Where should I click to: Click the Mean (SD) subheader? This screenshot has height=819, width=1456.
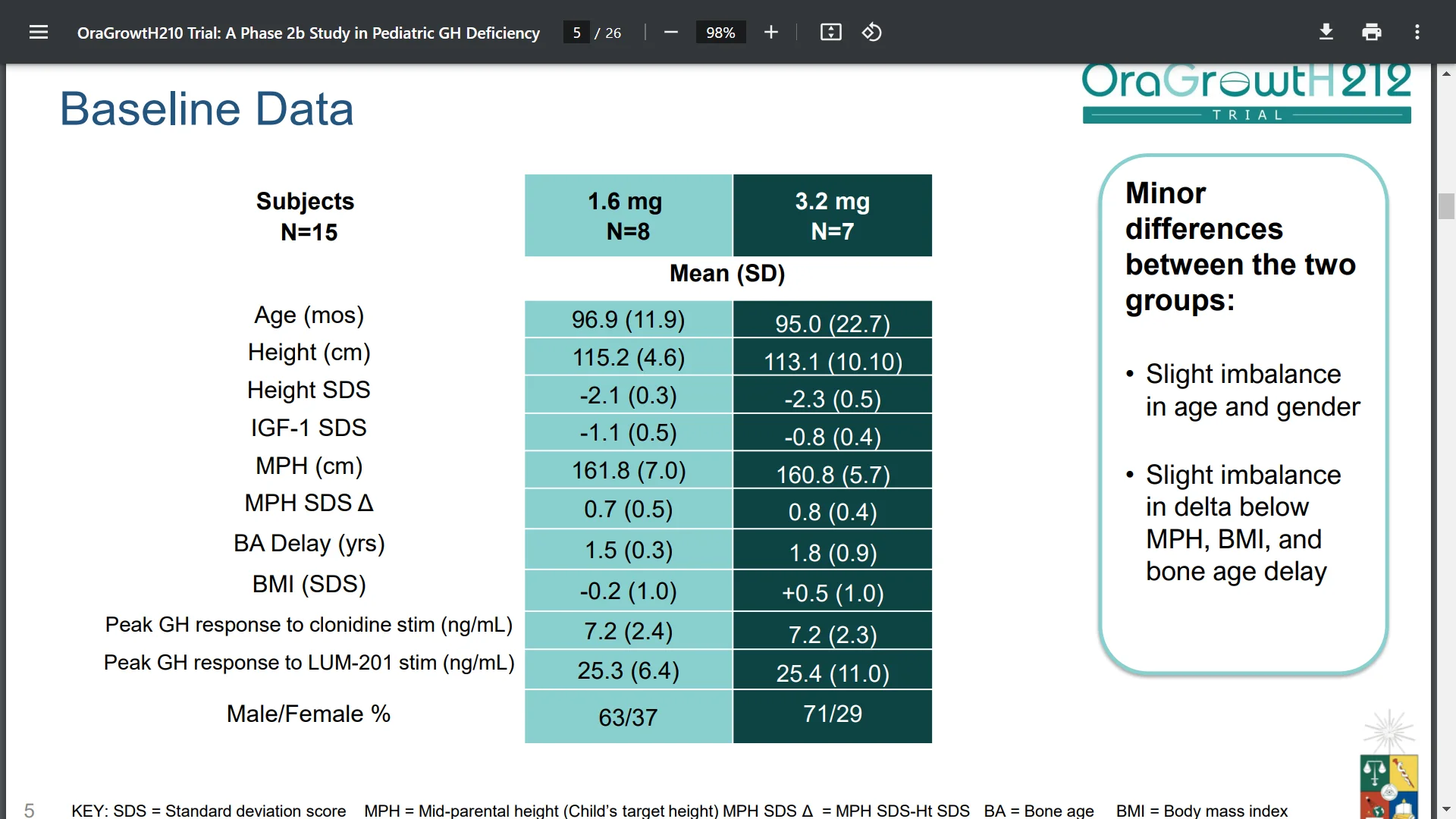(727, 273)
